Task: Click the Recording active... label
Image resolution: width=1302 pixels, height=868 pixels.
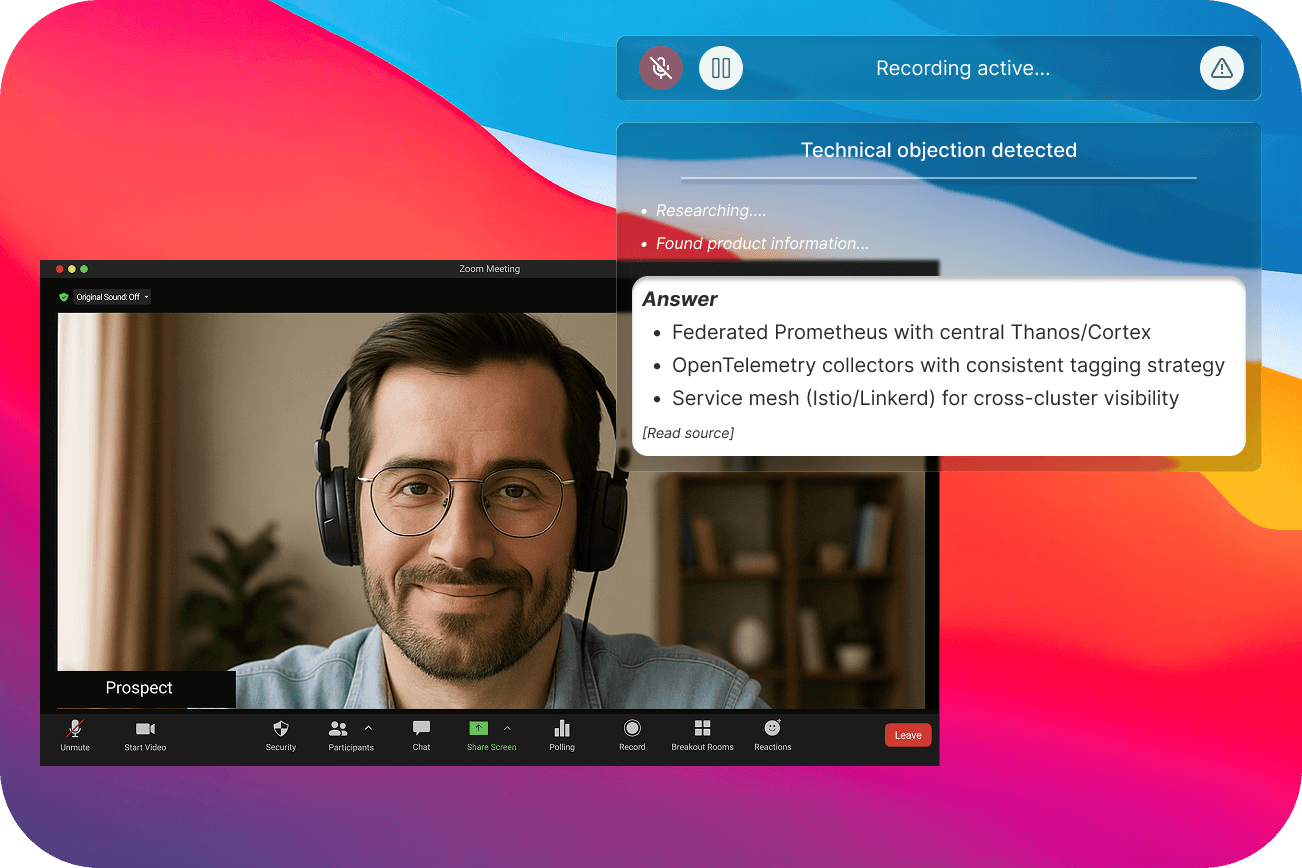Action: point(963,68)
